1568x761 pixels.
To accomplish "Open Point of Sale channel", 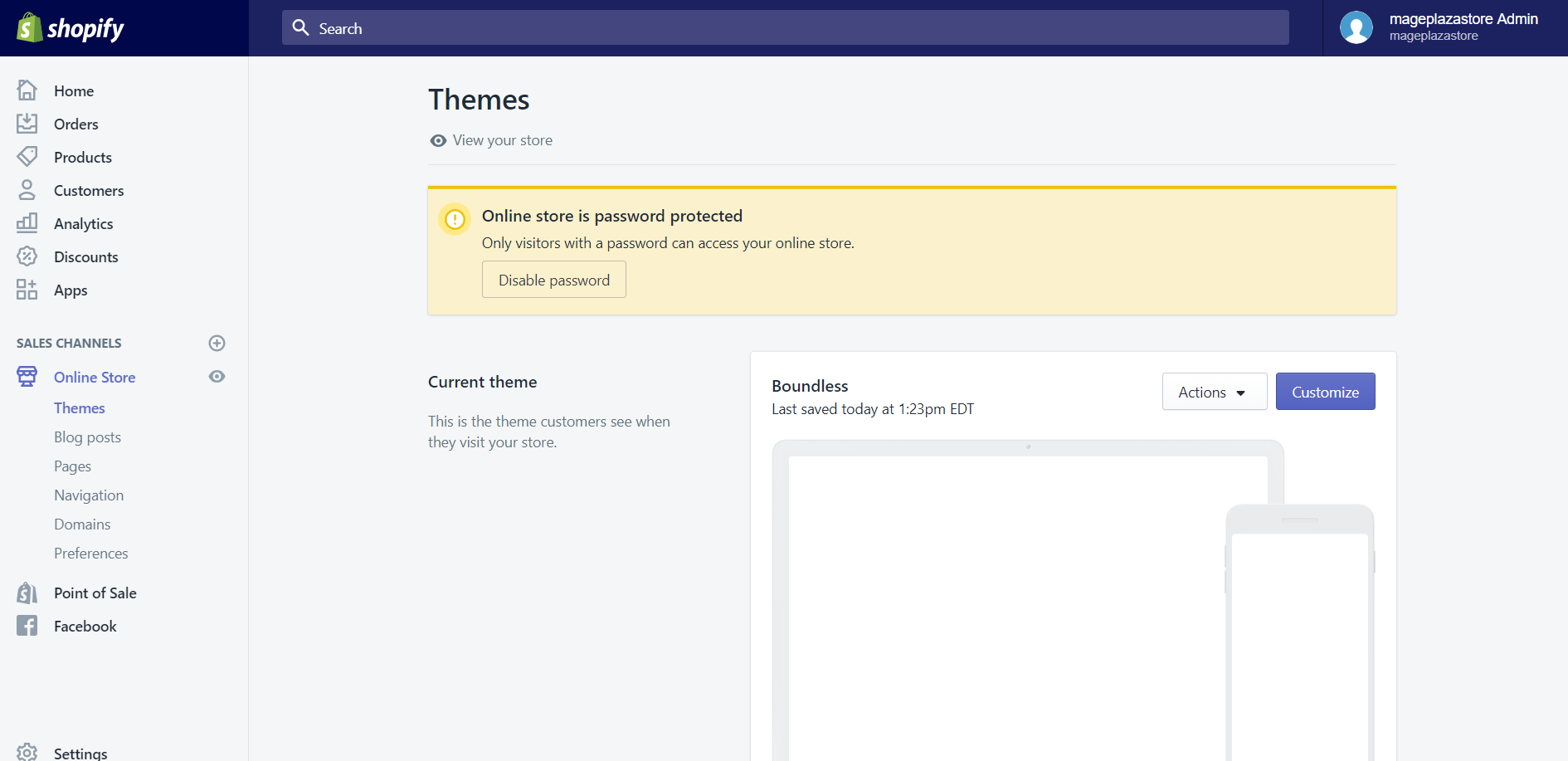I will [95, 593].
